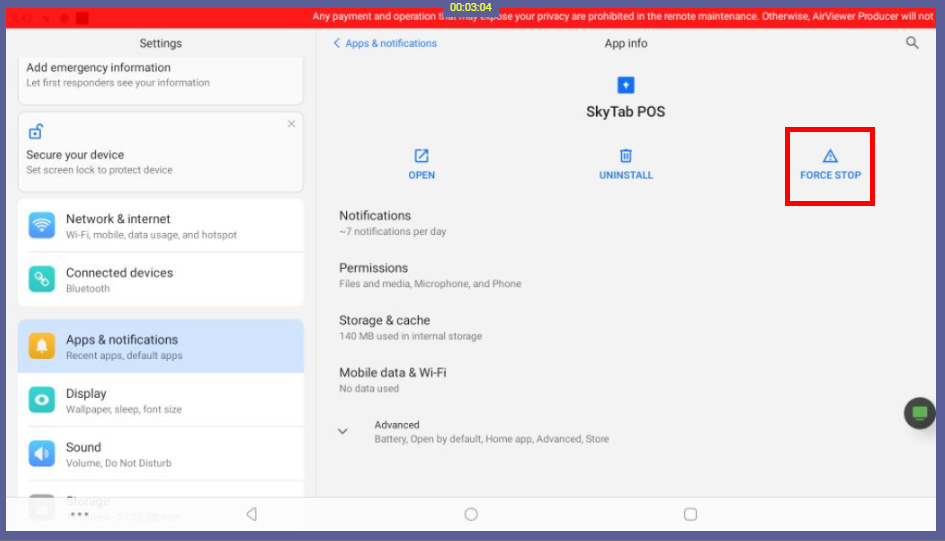Go back to Apps & notifications
Viewport: 945px width, 541px height.
click(385, 43)
